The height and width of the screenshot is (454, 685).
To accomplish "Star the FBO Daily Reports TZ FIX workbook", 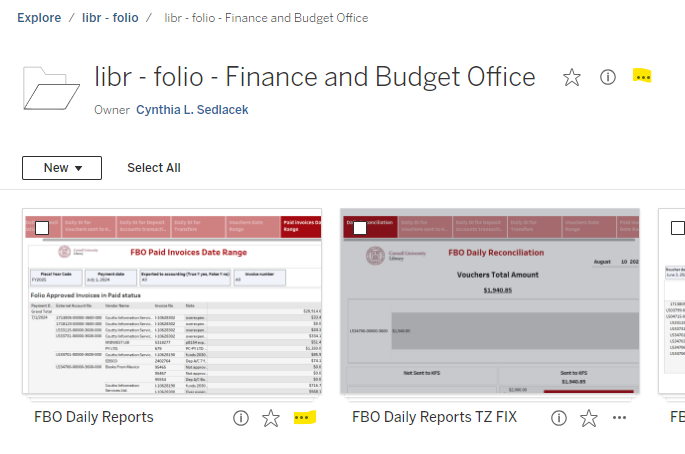I will (x=589, y=418).
